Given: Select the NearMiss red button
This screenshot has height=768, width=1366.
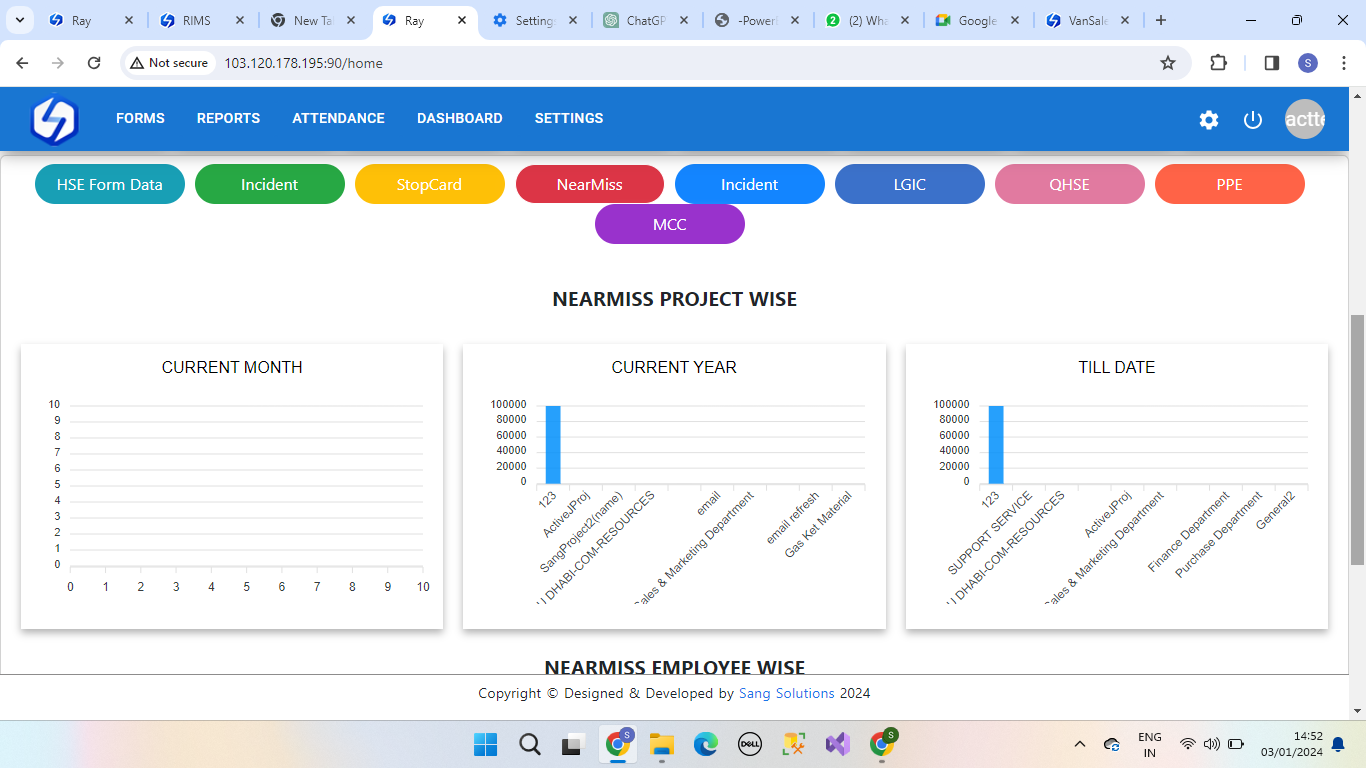Looking at the screenshot, I should tap(590, 184).
